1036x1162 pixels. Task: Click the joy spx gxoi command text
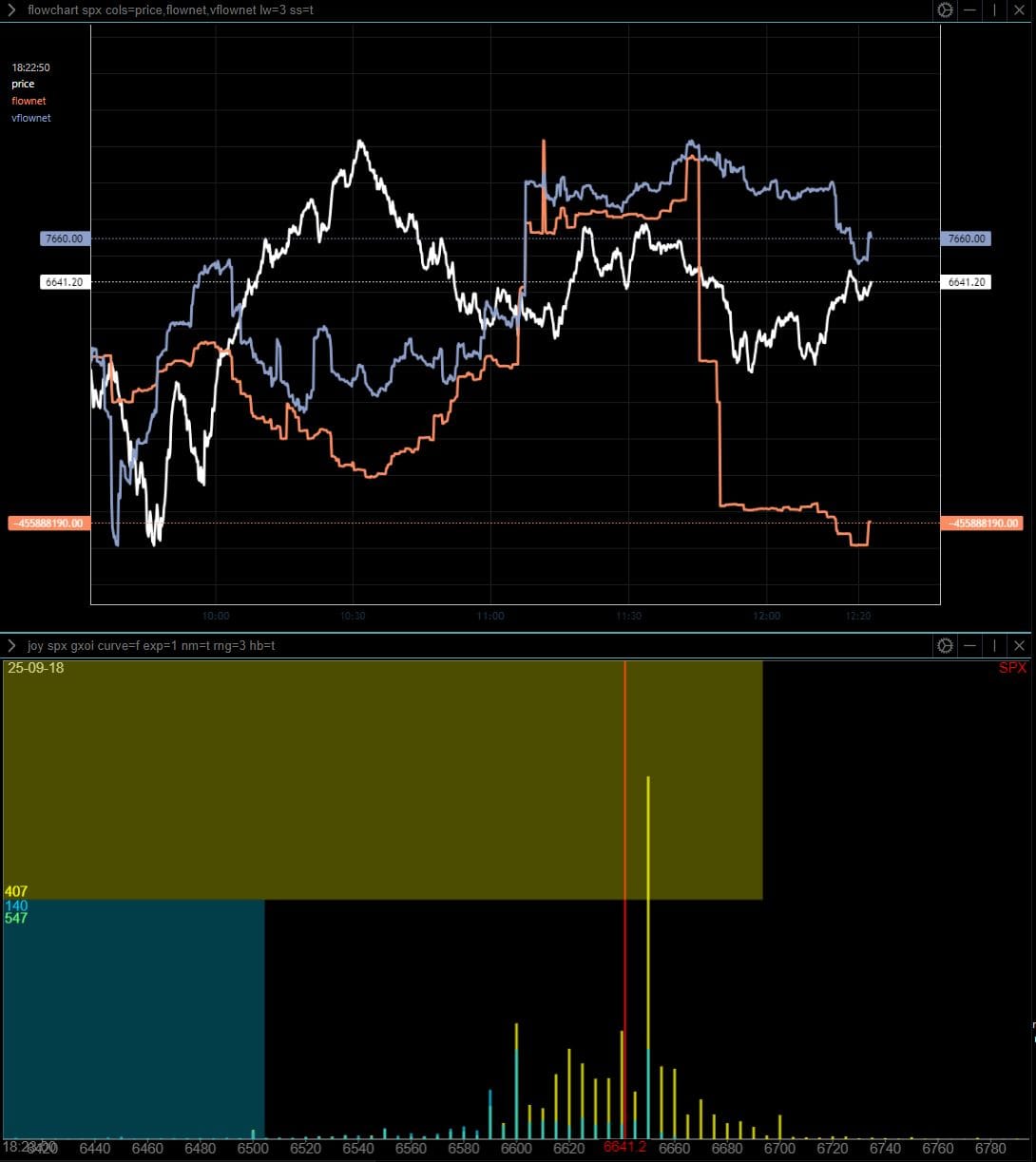pyautogui.click(x=152, y=645)
